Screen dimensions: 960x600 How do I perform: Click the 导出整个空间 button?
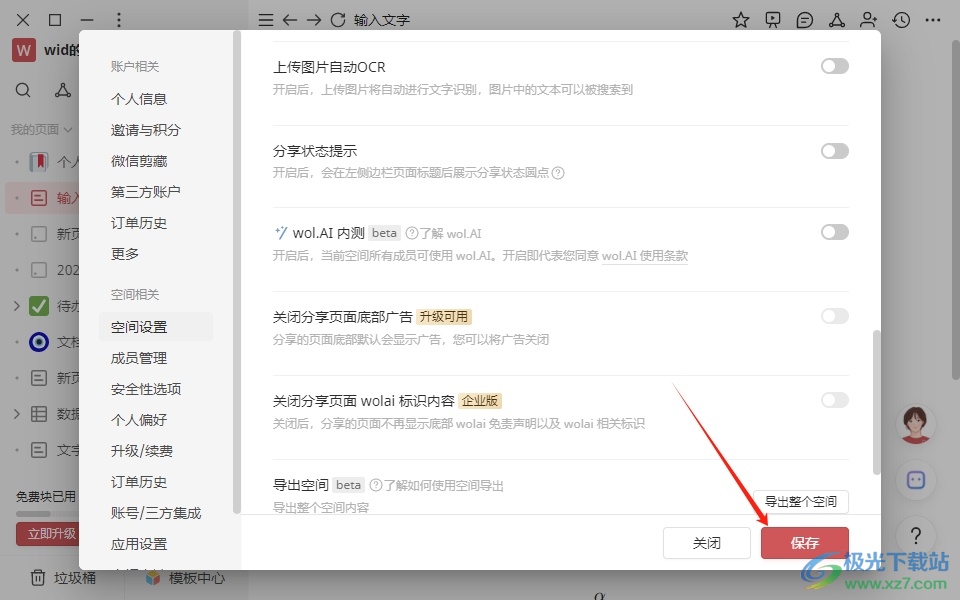pos(801,501)
